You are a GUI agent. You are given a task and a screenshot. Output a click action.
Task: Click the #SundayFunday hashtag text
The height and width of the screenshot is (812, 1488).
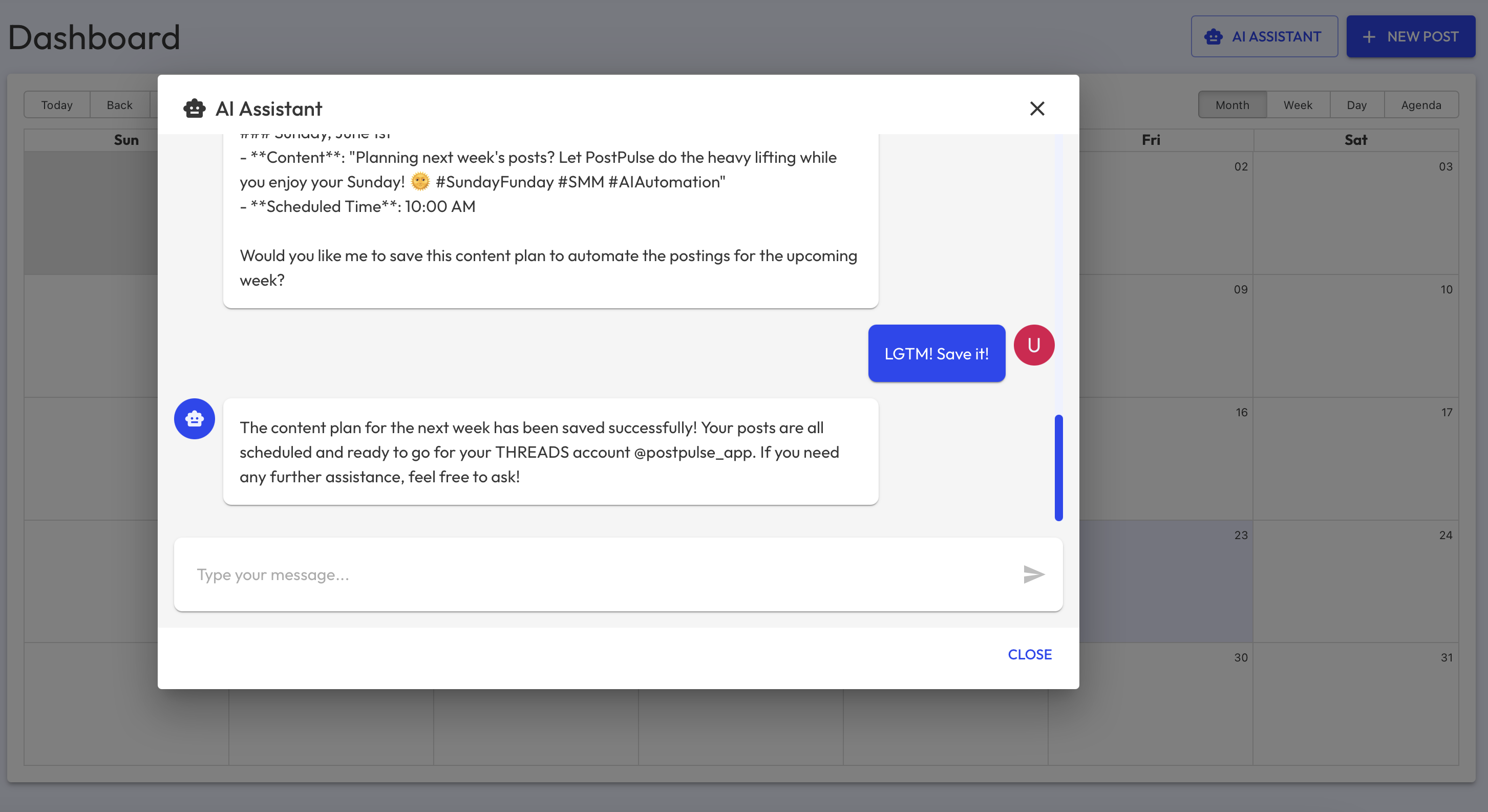click(495, 182)
